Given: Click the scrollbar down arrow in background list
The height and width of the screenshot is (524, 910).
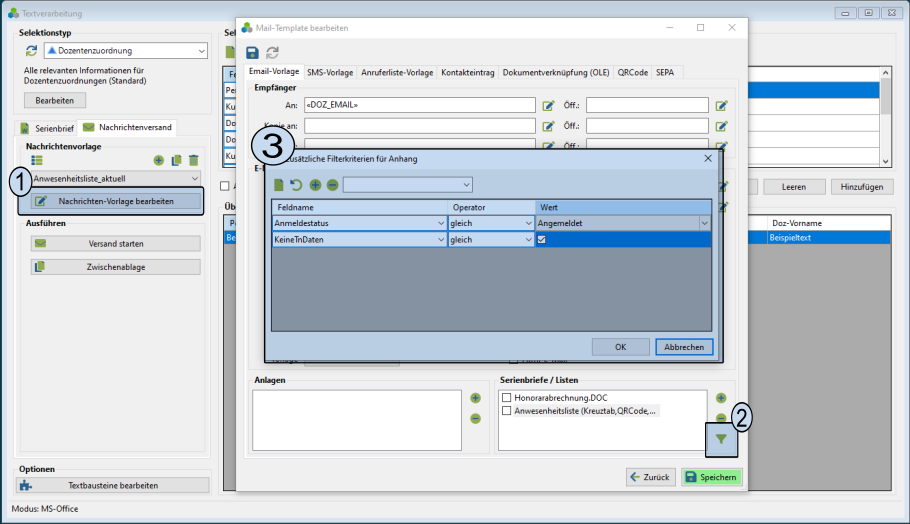Looking at the screenshot, I should tap(885, 162).
